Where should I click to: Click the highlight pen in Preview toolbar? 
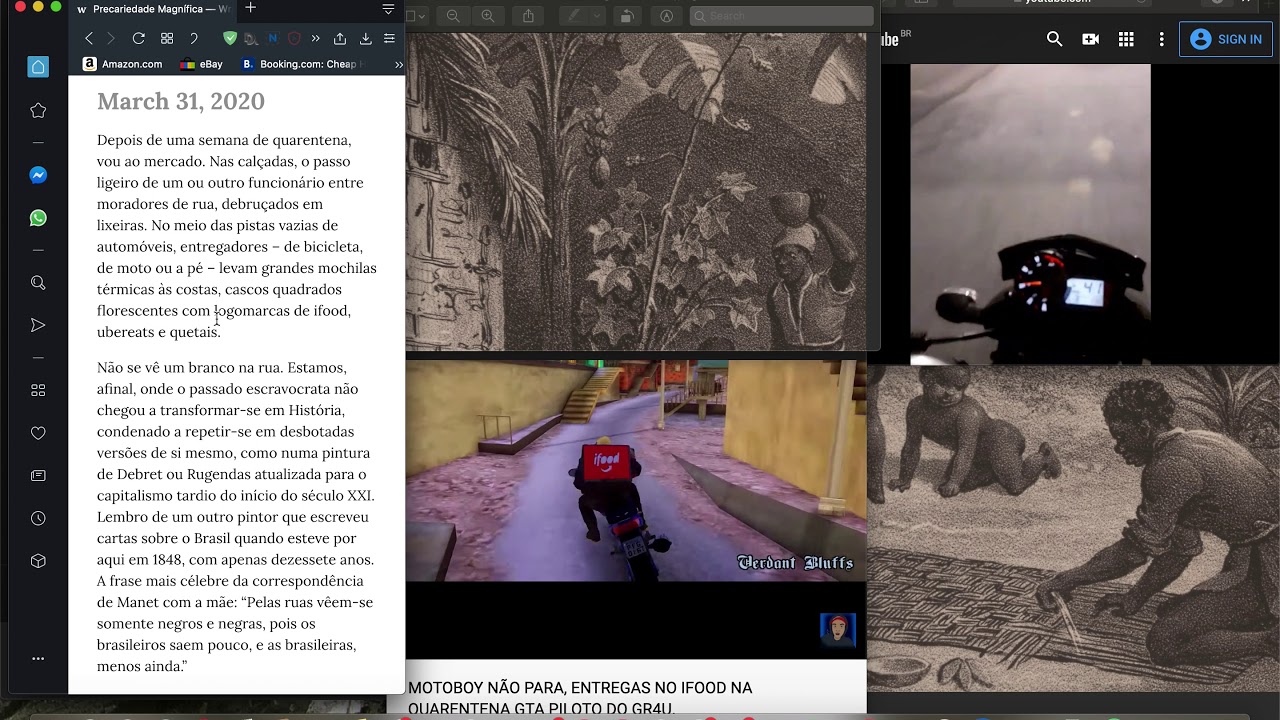point(574,16)
